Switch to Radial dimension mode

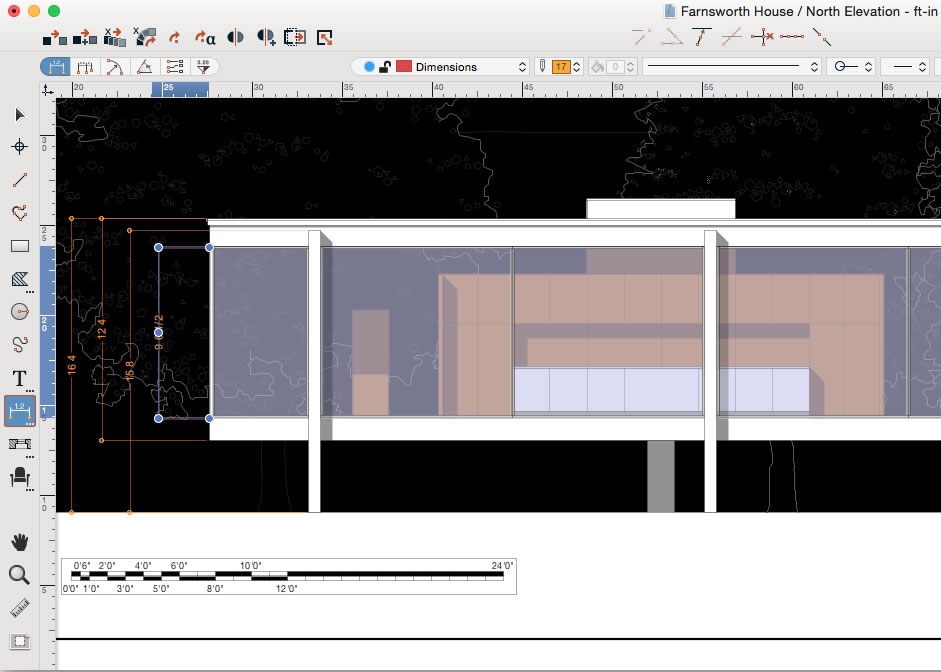click(x=115, y=67)
